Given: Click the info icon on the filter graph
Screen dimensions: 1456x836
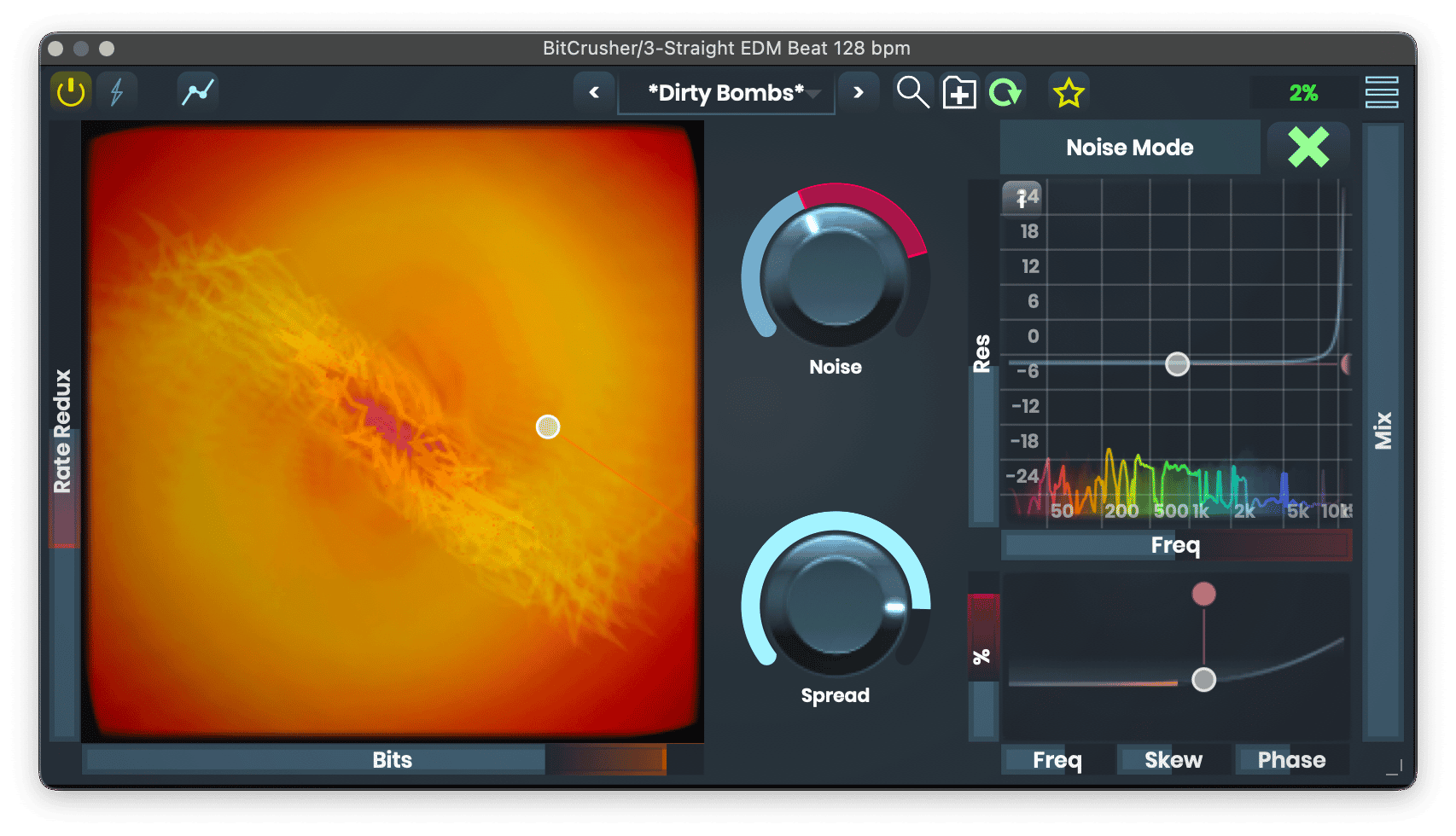Looking at the screenshot, I should pyautogui.click(x=1022, y=197).
